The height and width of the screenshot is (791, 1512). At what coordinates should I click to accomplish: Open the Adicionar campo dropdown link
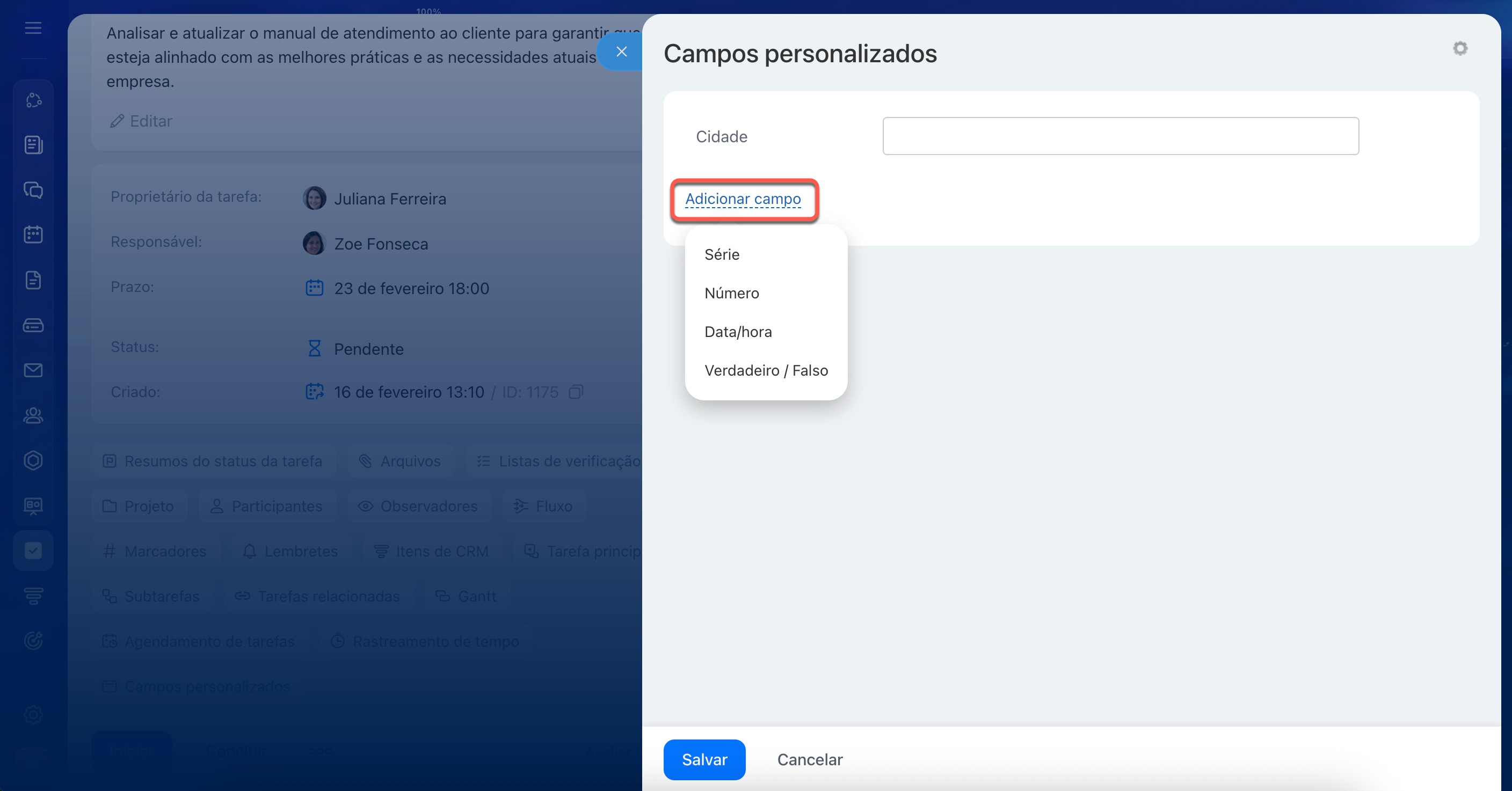743,200
